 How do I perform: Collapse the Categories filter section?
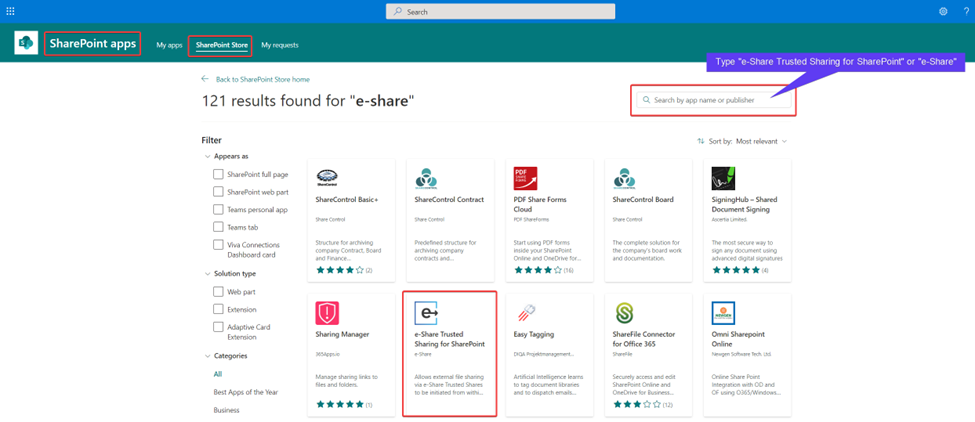(x=207, y=356)
